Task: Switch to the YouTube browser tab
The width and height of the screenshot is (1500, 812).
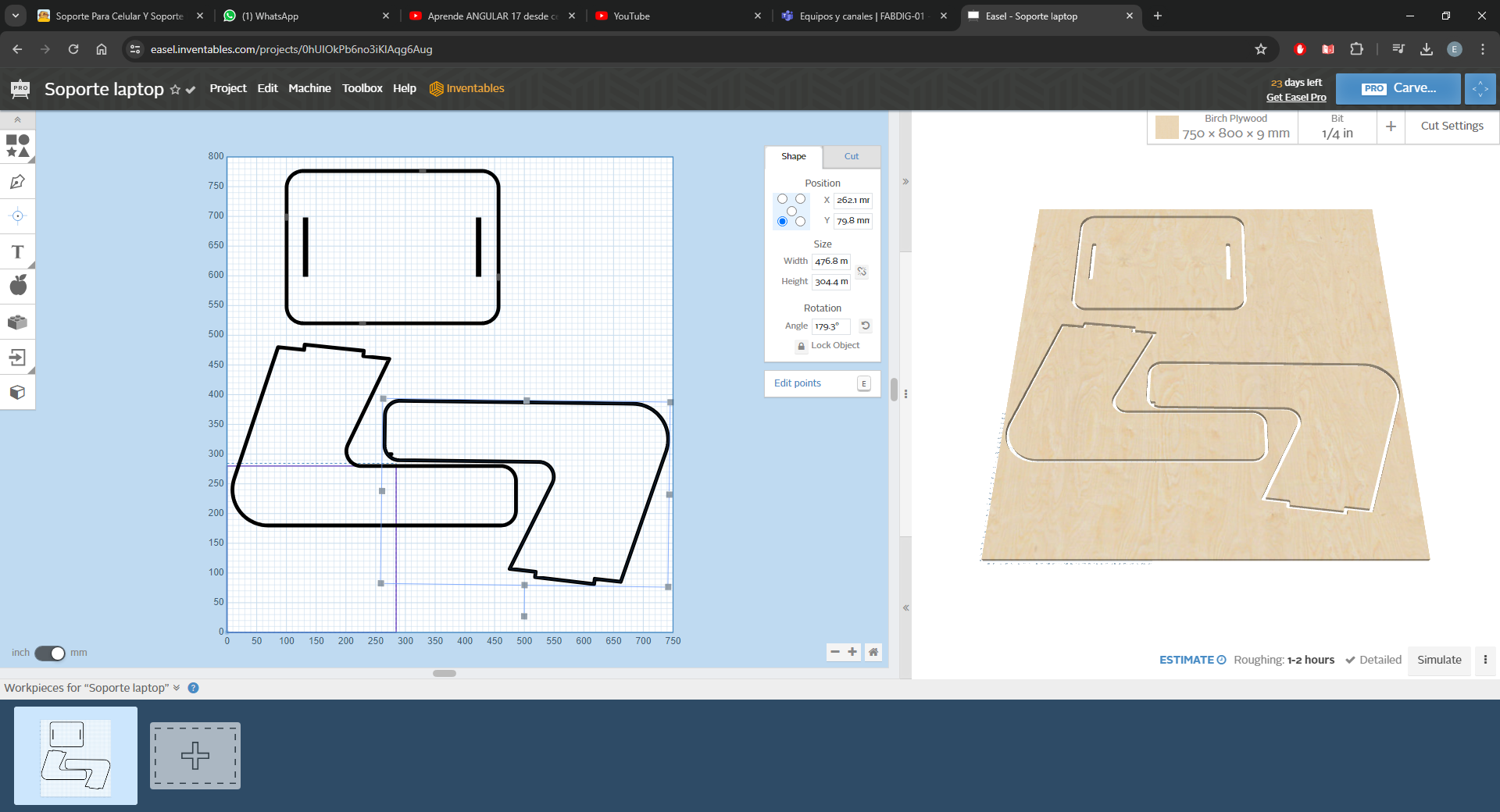Action: (631, 16)
